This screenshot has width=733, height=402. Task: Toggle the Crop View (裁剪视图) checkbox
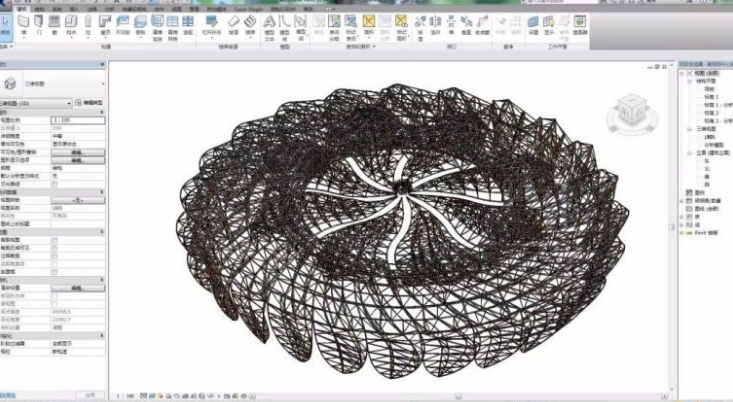click(x=54, y=240)
